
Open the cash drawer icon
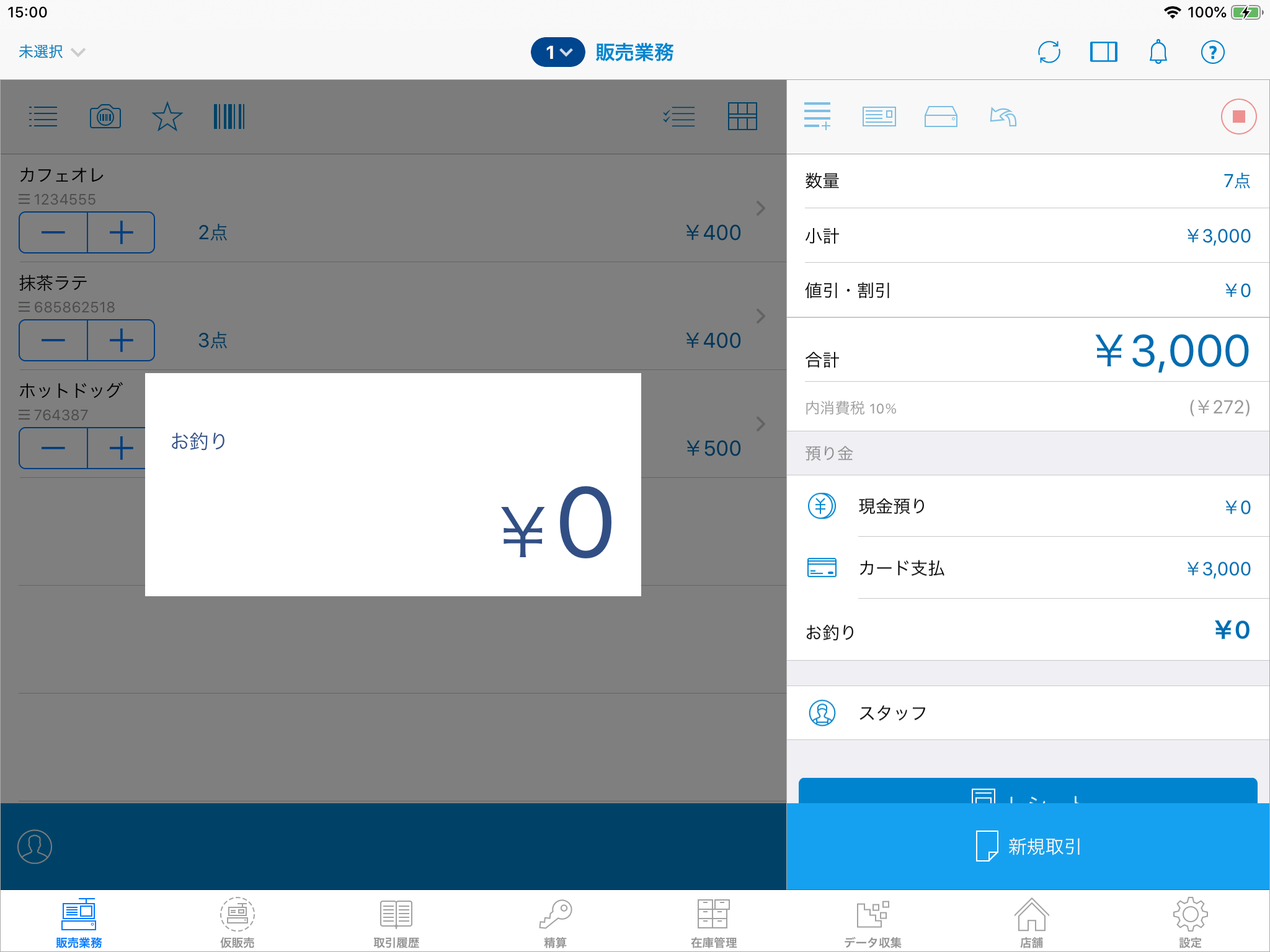941,117
